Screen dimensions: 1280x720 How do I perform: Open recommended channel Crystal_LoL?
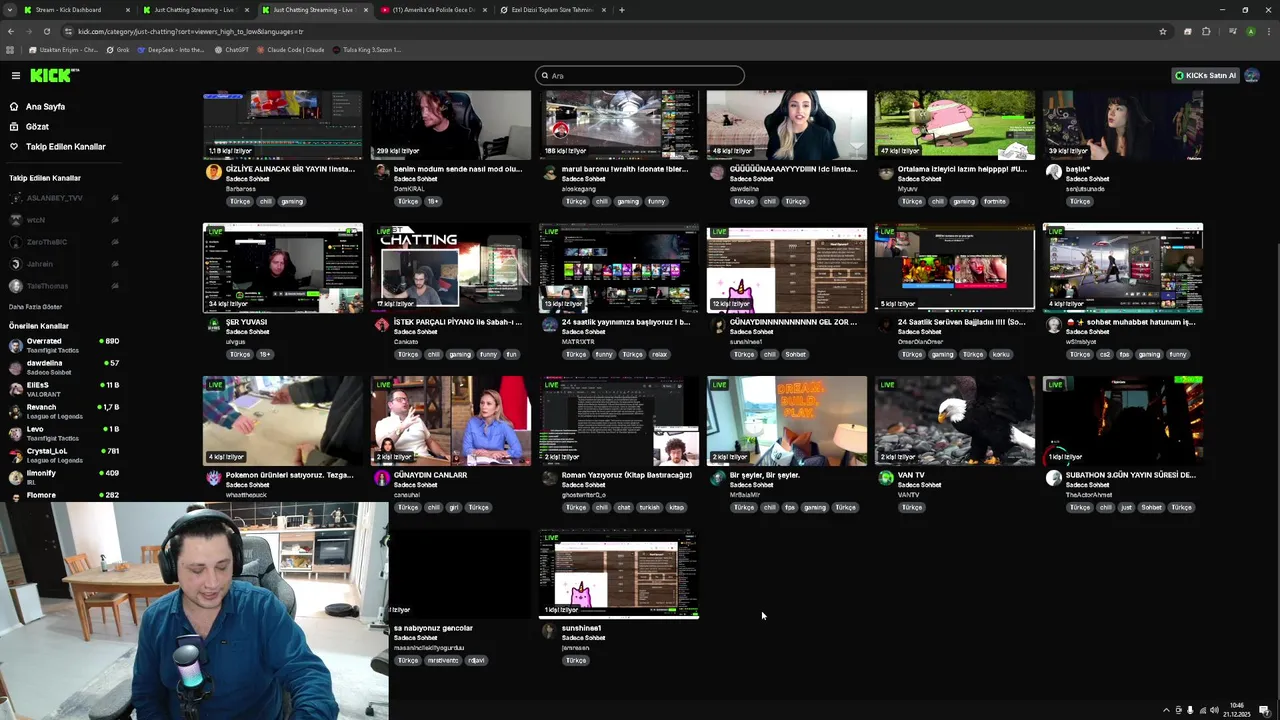coord(64,455)
